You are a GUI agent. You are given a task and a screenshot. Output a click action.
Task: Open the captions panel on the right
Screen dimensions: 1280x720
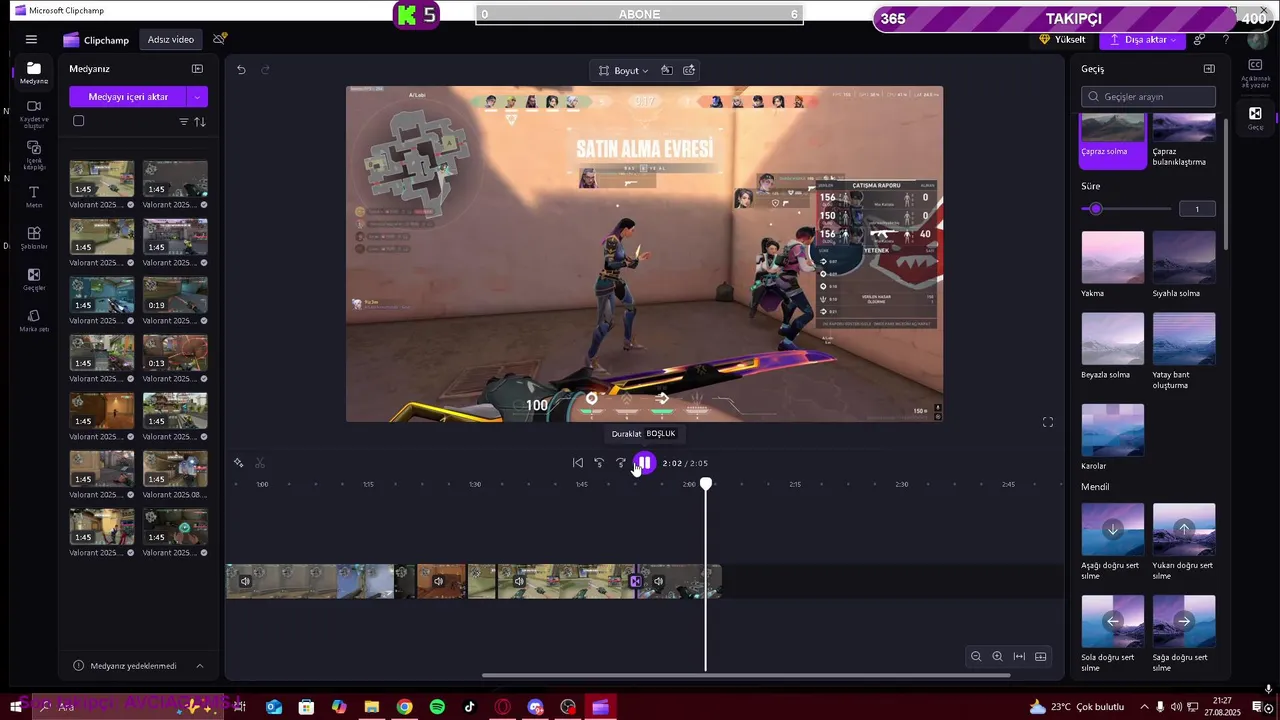tap(1255, 73)
